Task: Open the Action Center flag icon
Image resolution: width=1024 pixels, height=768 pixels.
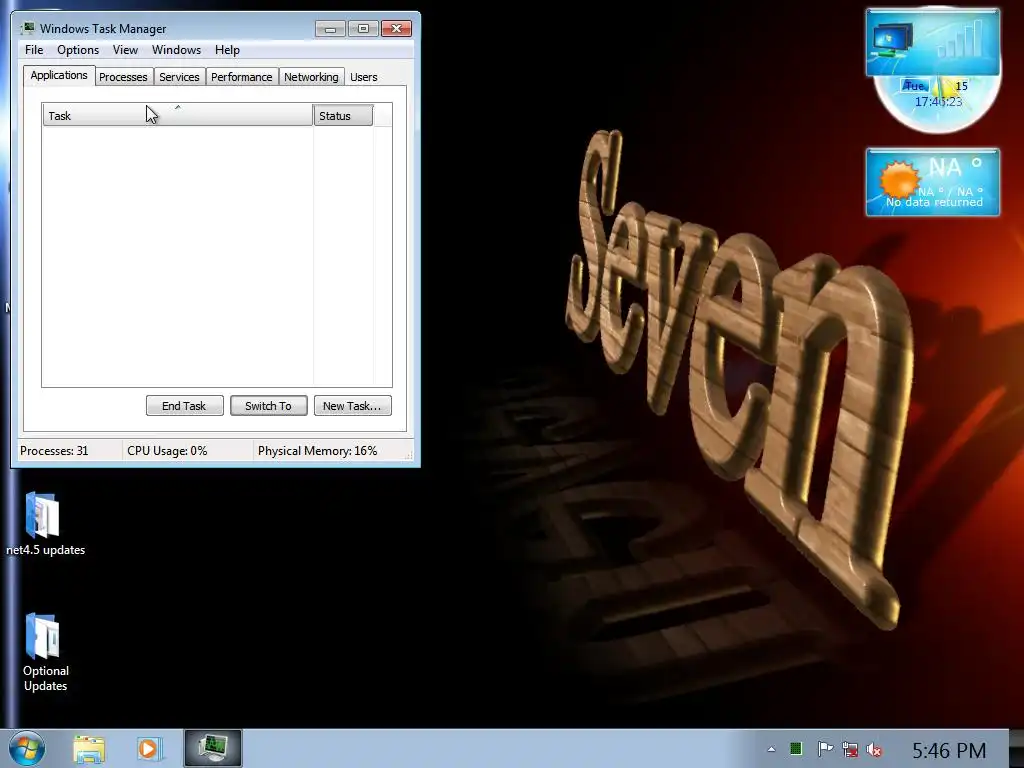Action: (825, 749)
